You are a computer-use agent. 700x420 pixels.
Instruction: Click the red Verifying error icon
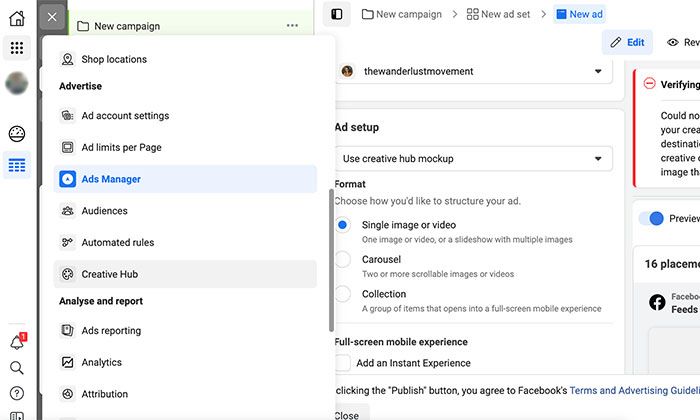coord(649,83)
